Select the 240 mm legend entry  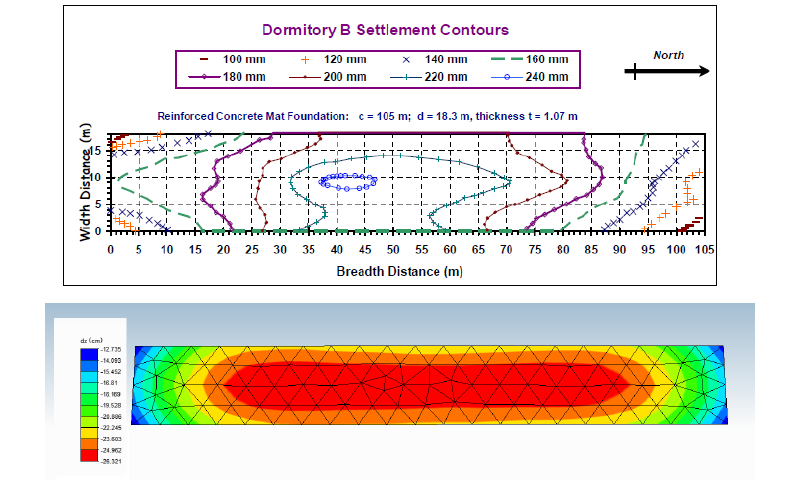pyautogui.click(x=530, y=77)
